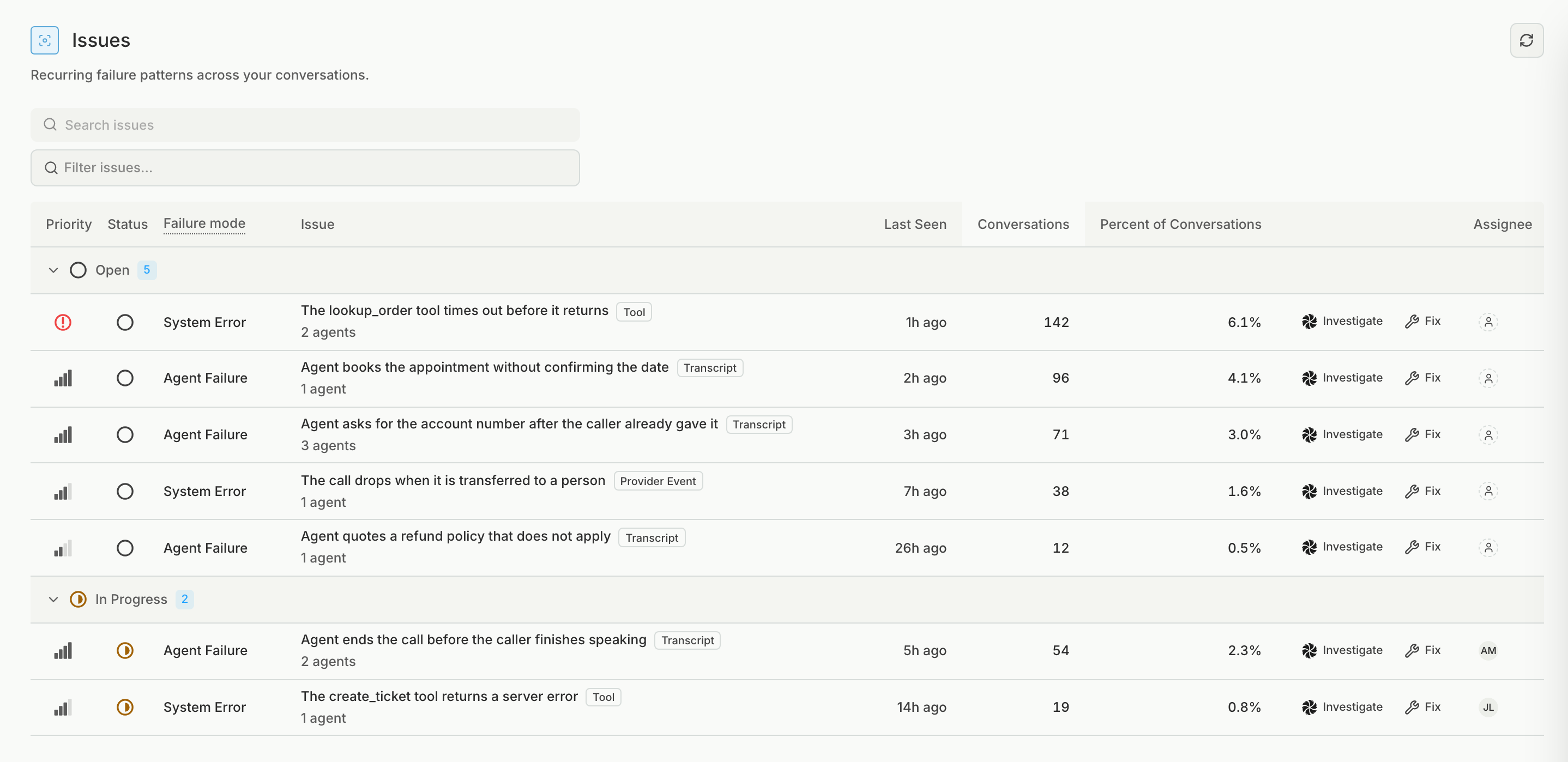Open issue 'The lookup_order tool times out before it returns'
Viewport: 1568px width, 762px height.
tap(454, 310)
